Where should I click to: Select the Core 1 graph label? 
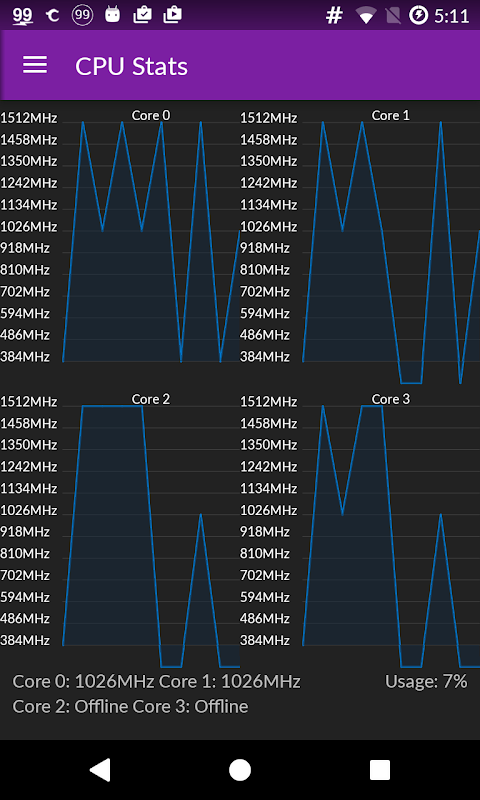(x=391, y=115)
